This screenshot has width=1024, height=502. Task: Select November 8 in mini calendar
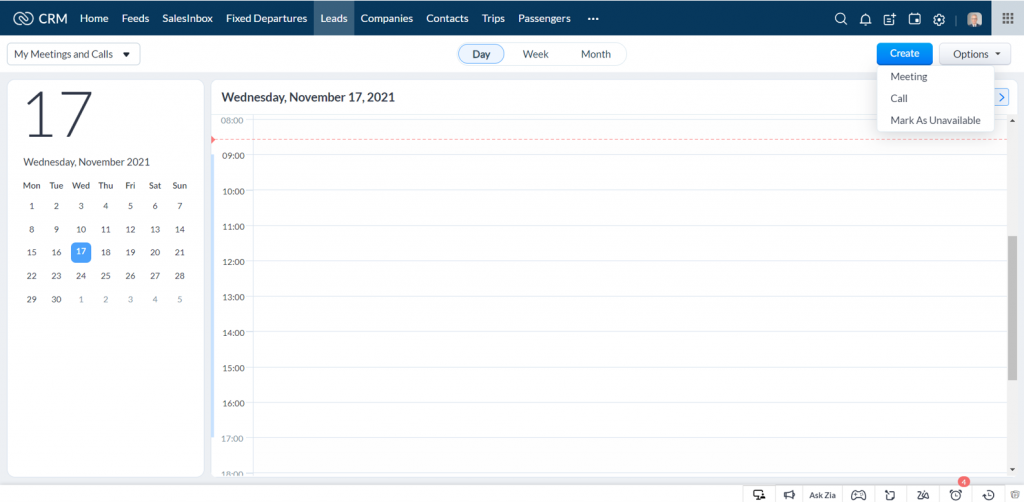pyautogui.click(x=31, y=229)
